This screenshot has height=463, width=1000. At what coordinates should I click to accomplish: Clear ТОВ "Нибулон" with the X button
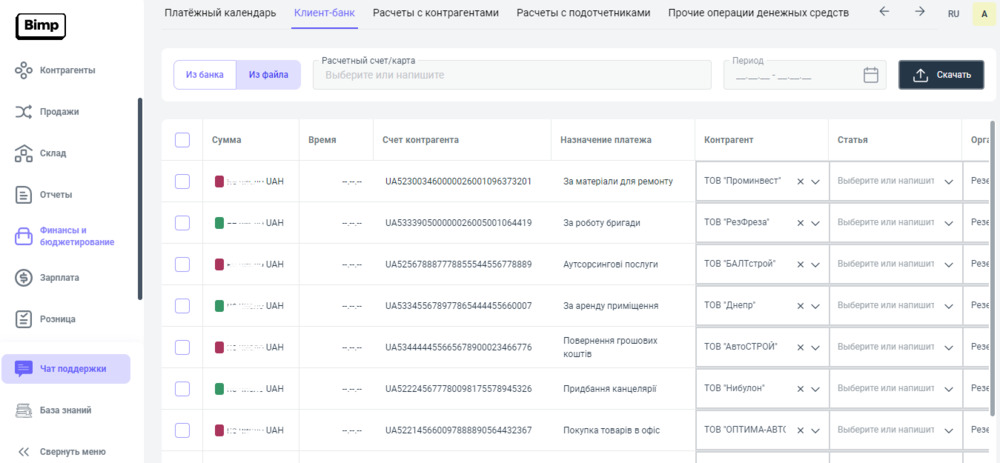pyautogui.click(x=800, y=388)
